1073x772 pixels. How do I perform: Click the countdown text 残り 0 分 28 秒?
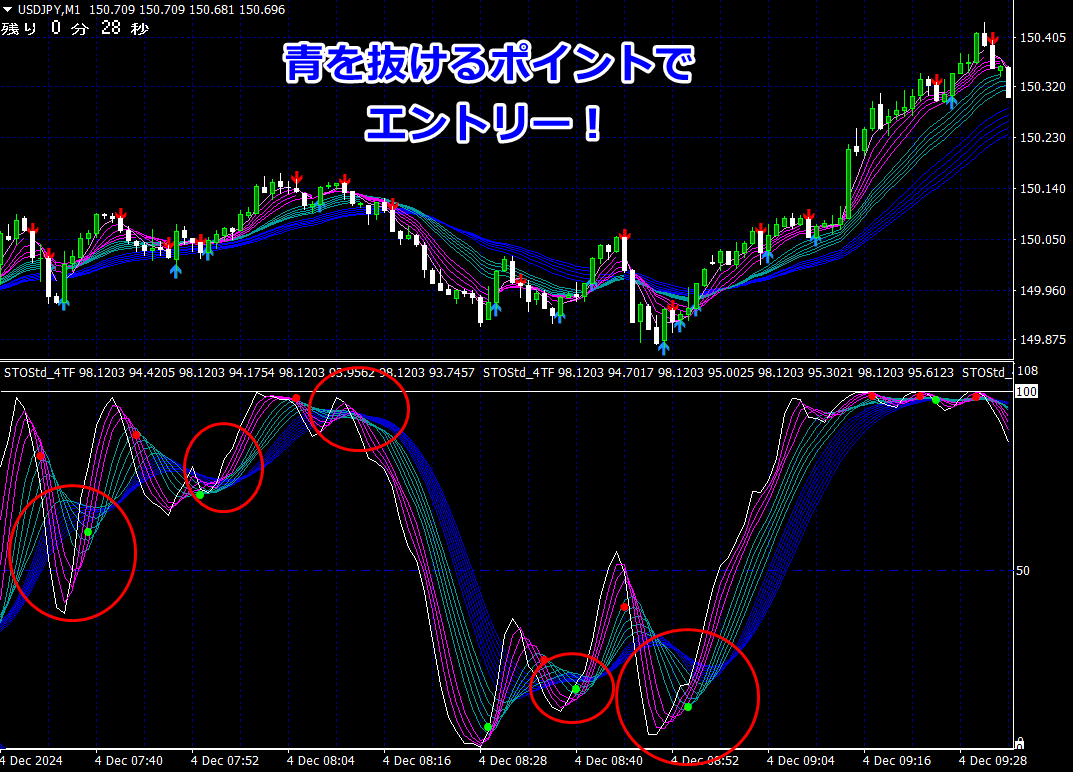tap(75, 28)
